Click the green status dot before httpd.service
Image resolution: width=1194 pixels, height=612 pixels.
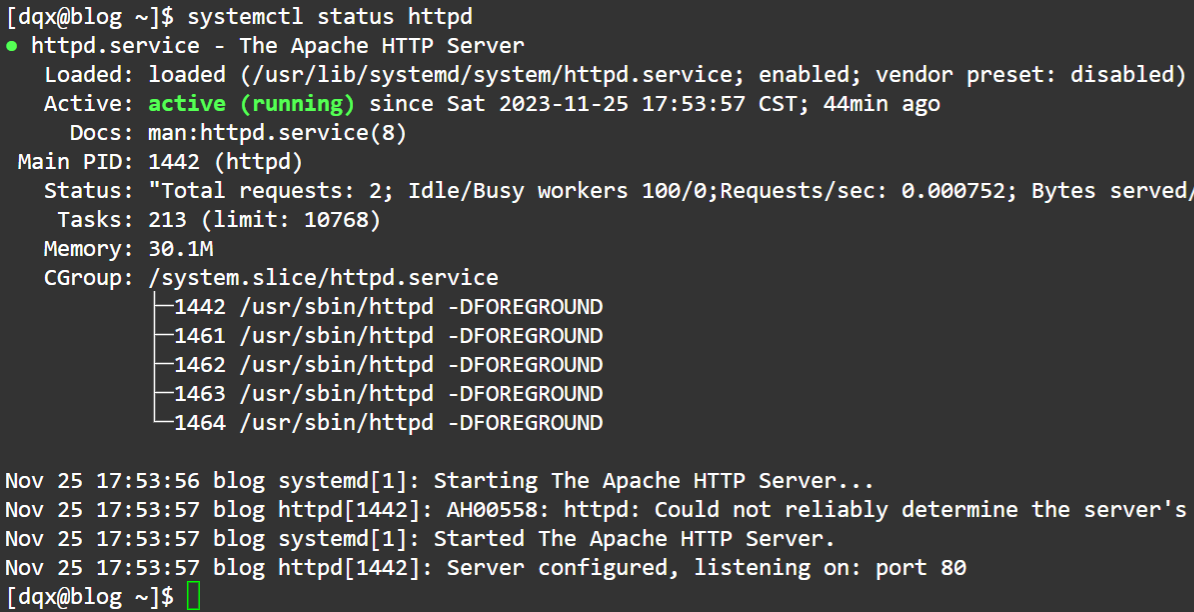tap(11, 46)
